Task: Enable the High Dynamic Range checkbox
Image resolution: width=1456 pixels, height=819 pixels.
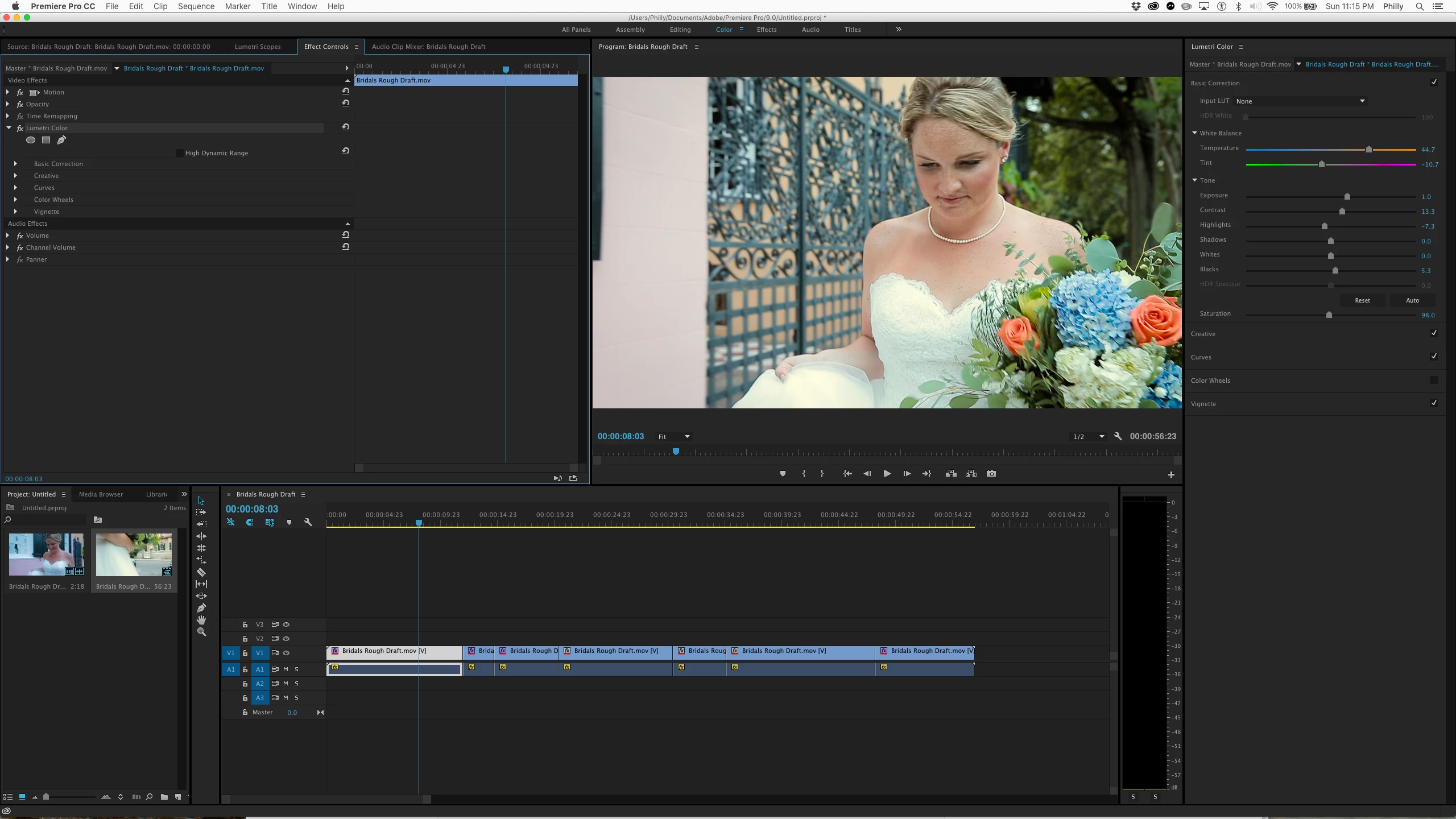Action: [180, 153]
